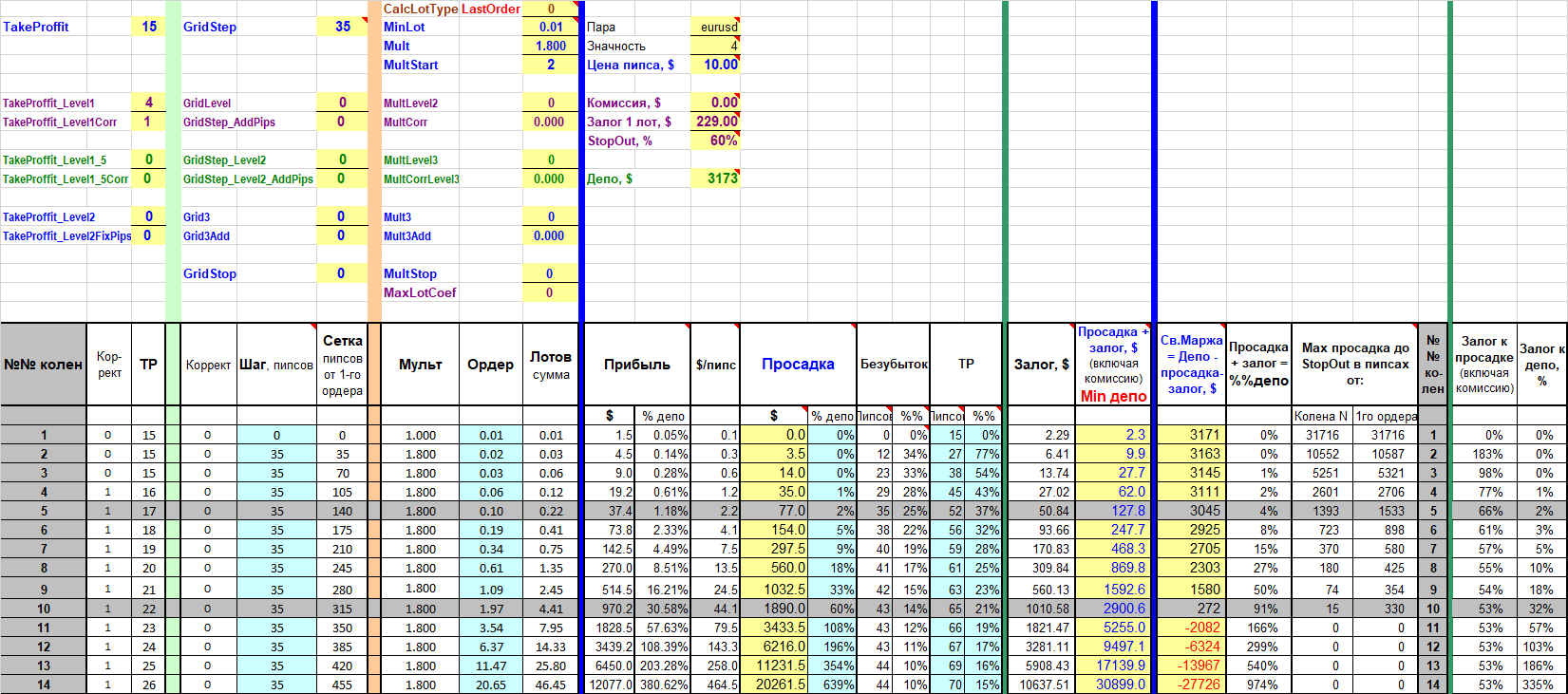1568x694 pixels.
Task: Click the 335% margin to deposit cell
Action: (x=1541, y=685)
